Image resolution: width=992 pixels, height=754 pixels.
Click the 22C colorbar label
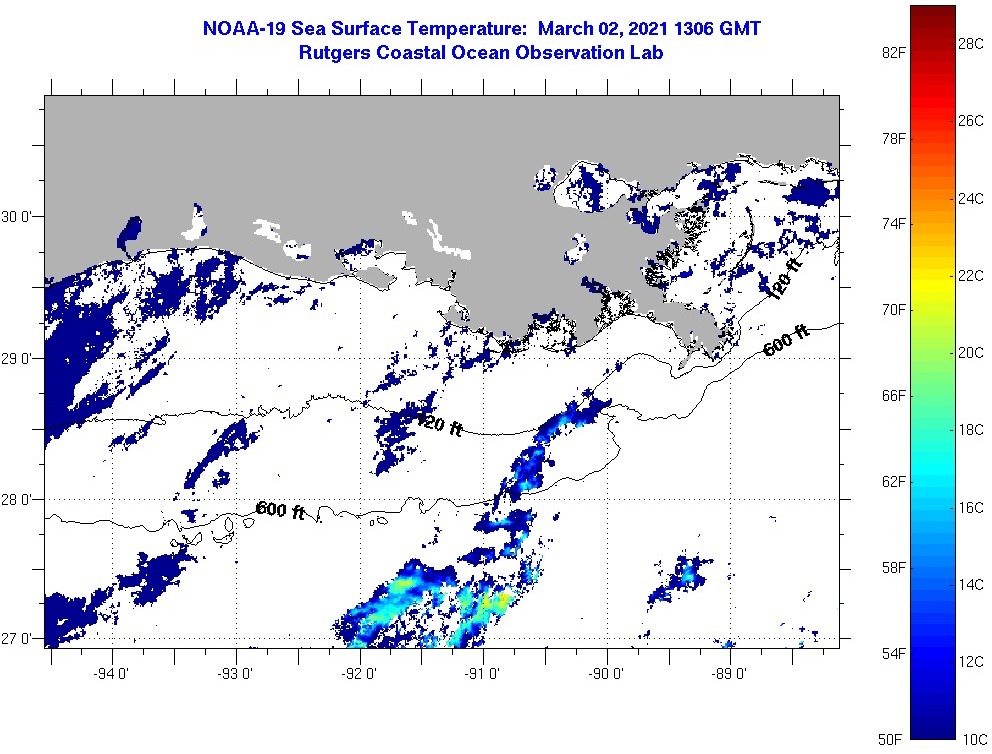[x=971, y=276]
